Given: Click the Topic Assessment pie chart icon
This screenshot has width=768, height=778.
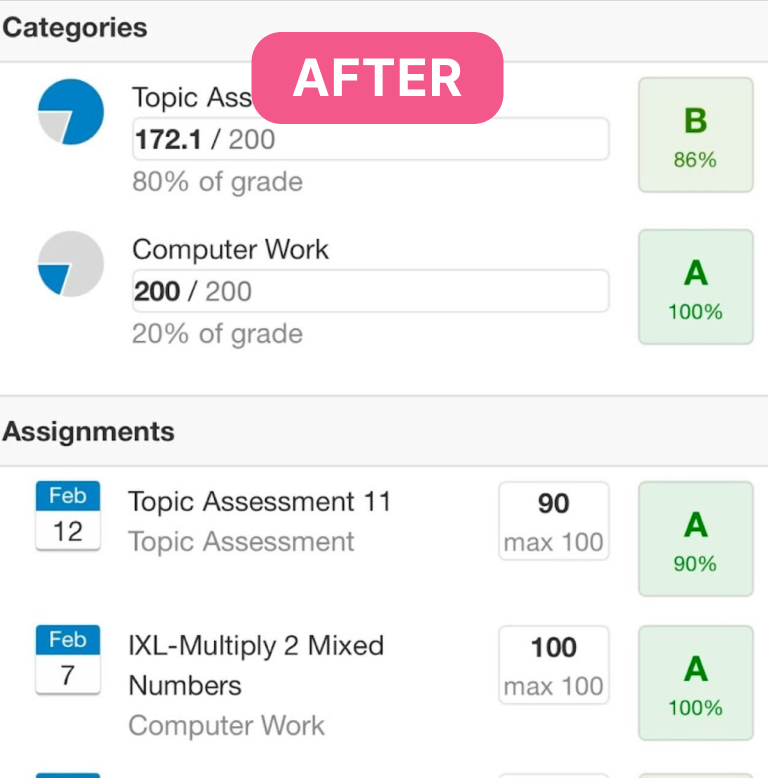Looking at the screenshot, I should (x=71, y=112).
